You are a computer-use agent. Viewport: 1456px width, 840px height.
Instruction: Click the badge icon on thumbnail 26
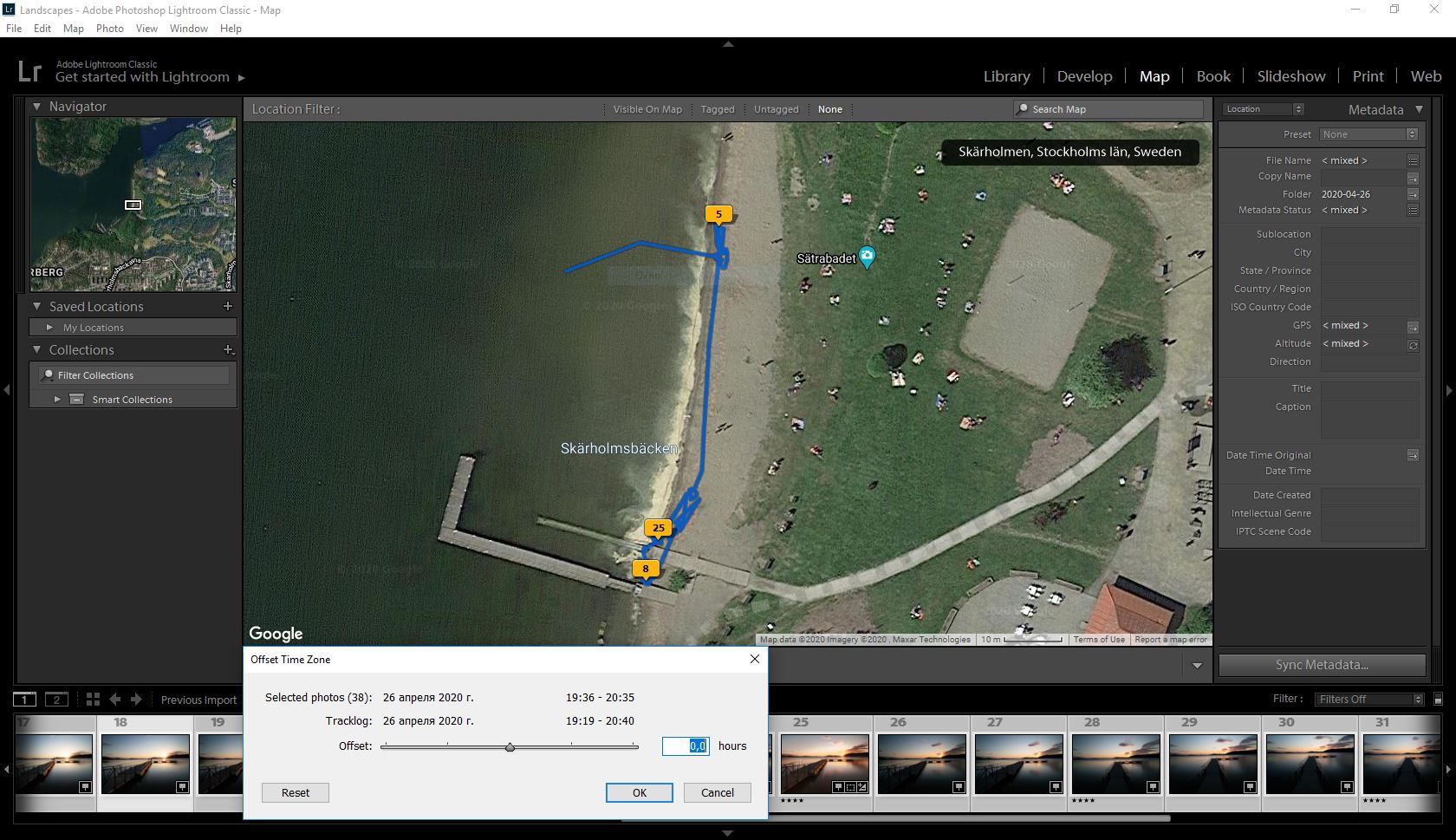(x=959, y=787)
